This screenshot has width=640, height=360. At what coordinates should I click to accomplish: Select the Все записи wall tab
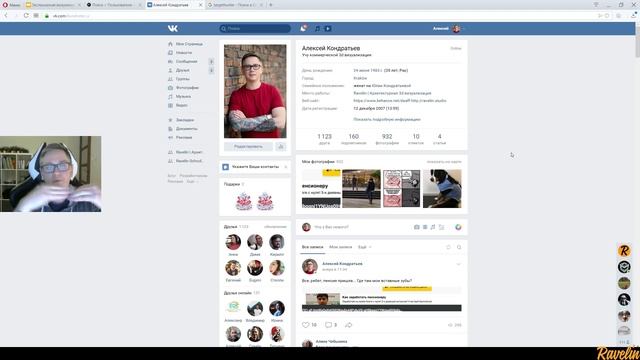[x=313, y=247]
